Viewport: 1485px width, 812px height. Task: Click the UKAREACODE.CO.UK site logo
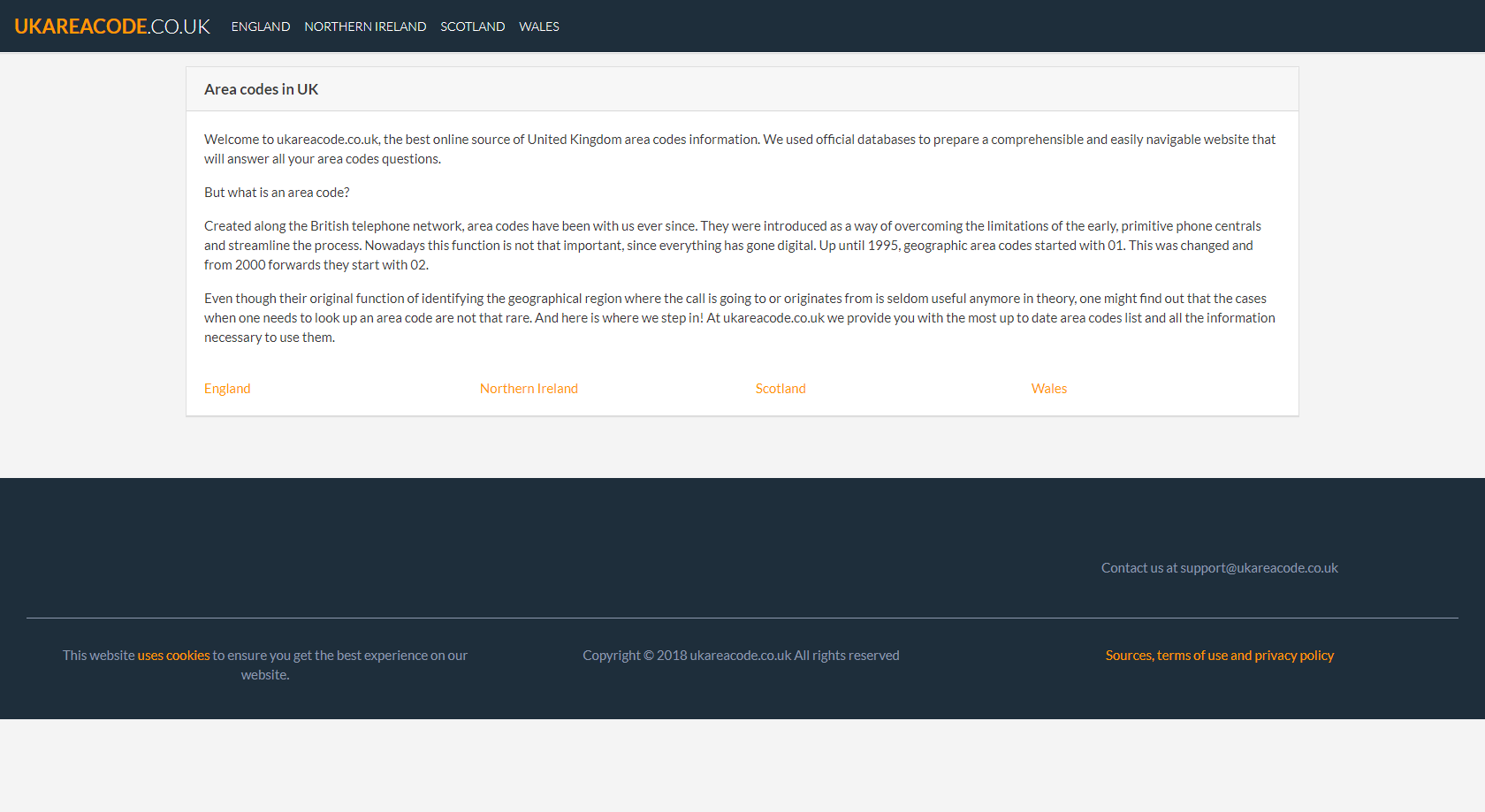tap(112, 27)
